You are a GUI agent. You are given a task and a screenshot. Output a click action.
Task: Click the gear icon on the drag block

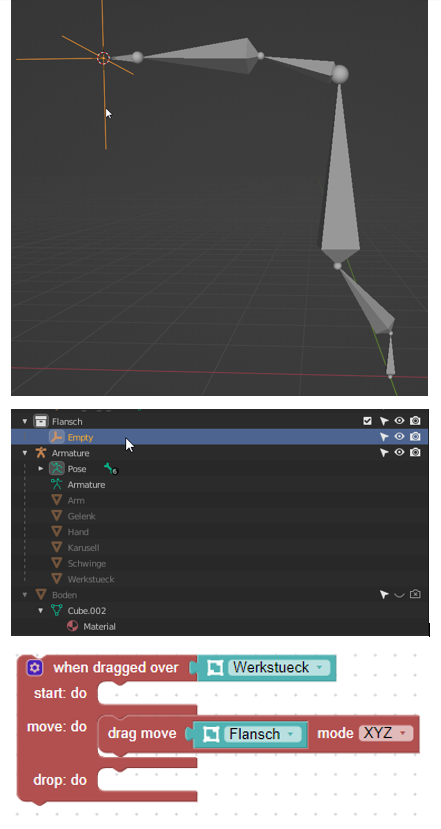[x=35, y=668]
